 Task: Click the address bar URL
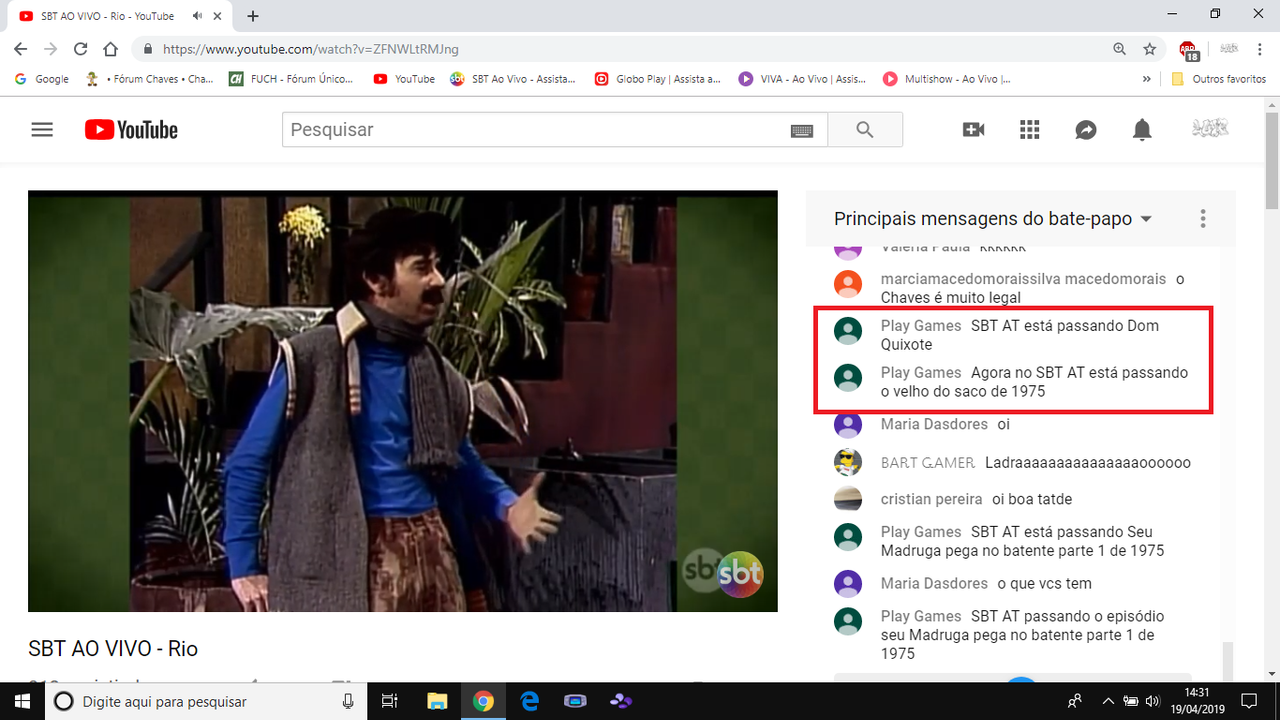click(x=311, y=49)
